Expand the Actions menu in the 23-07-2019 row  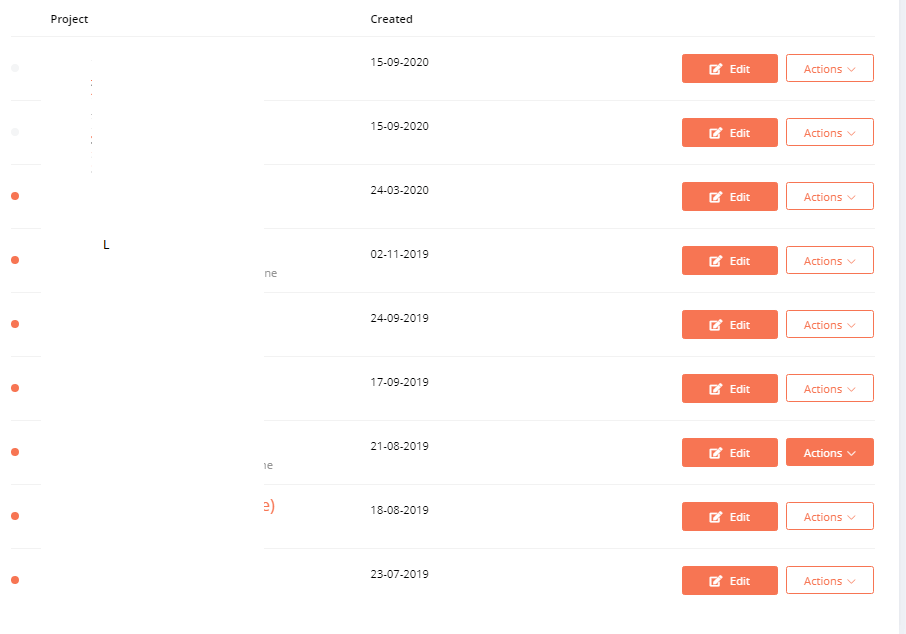pos(829,580)
